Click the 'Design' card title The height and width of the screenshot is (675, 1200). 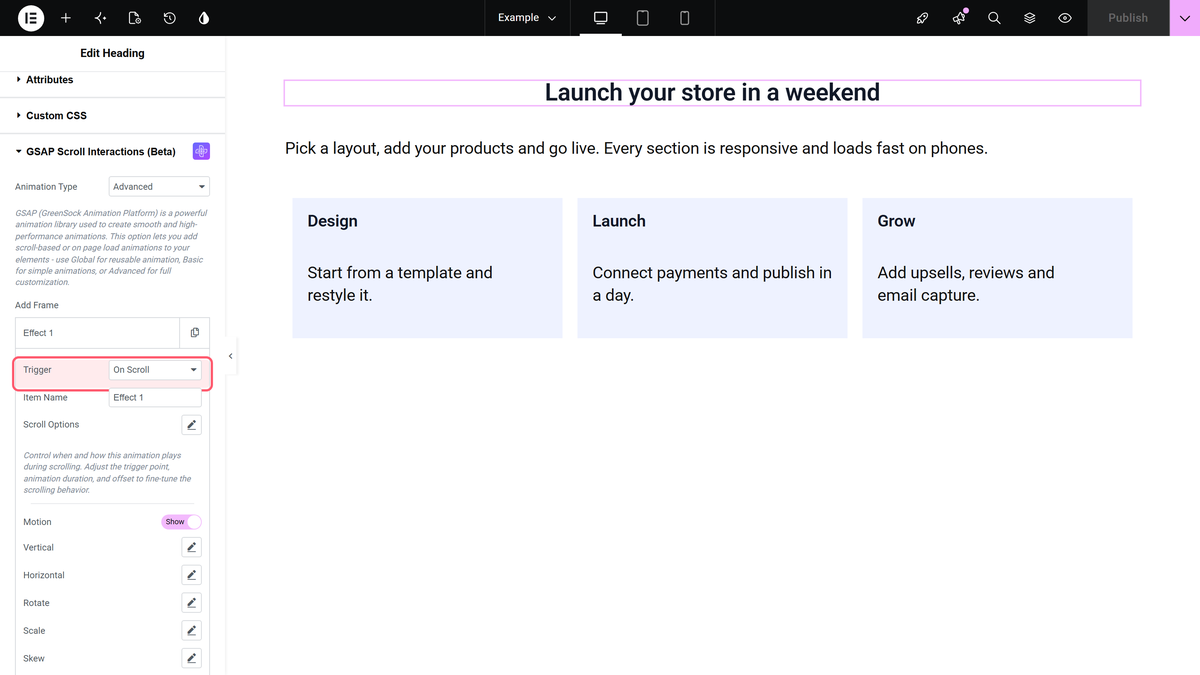(333, 221)
